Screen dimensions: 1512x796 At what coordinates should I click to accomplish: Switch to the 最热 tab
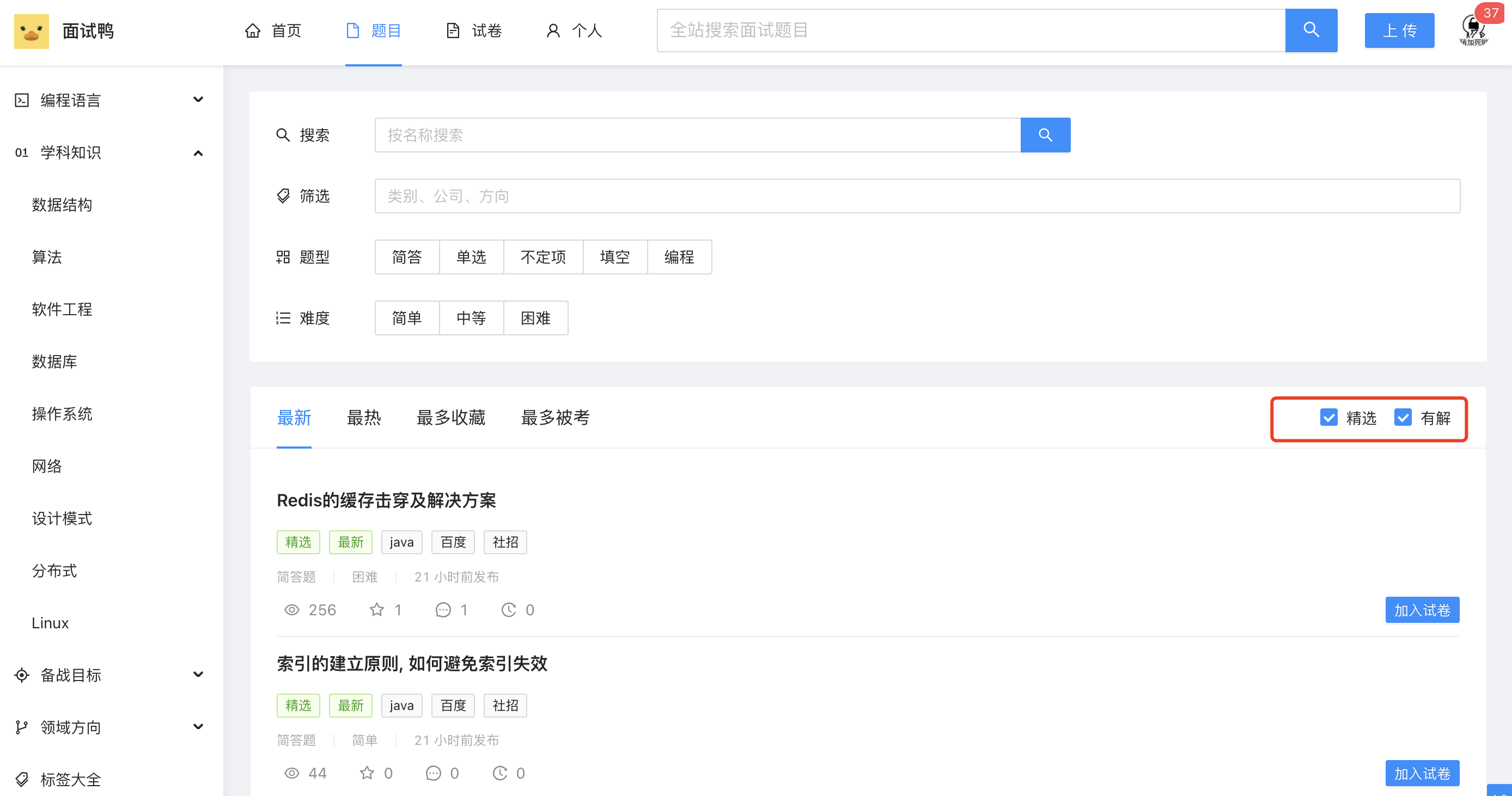pyautogui.click(x=364, y=417)
